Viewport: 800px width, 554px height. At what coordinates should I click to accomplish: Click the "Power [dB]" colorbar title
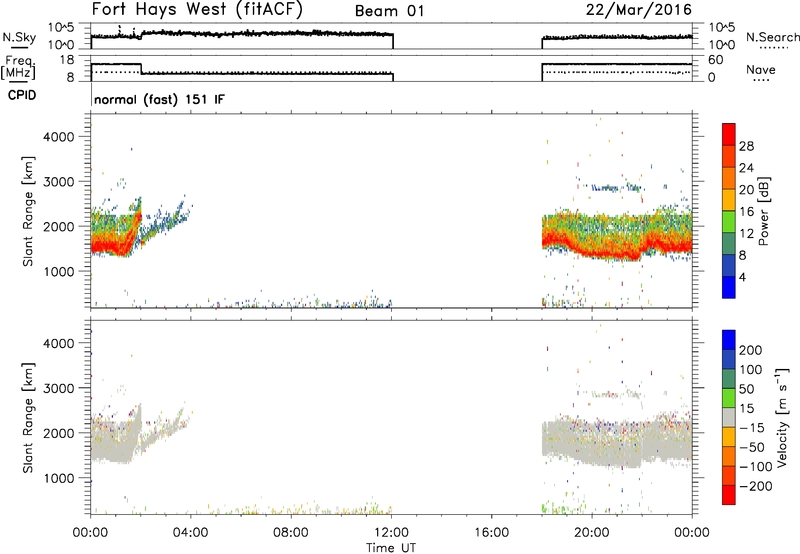[764, 211]
